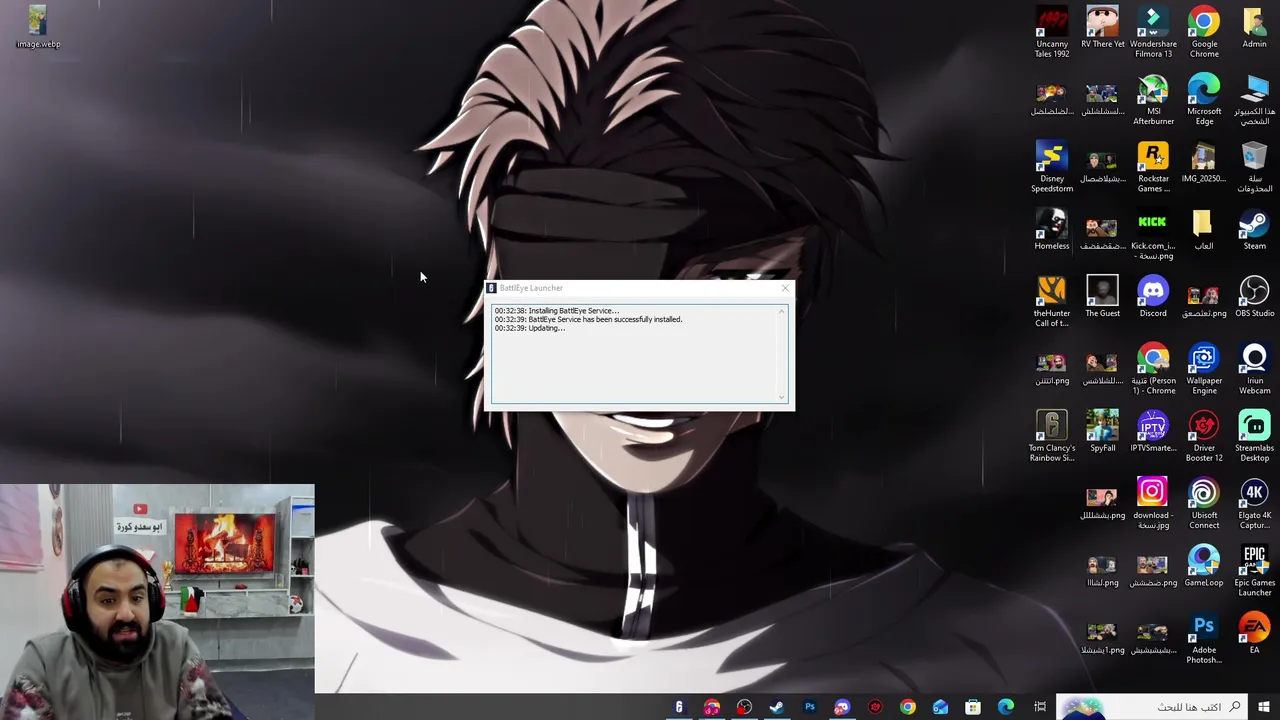Open the Ubisoft Connect desktop shortcut
Screen dimensions: 1280x720
click(x=1204, y=503)
